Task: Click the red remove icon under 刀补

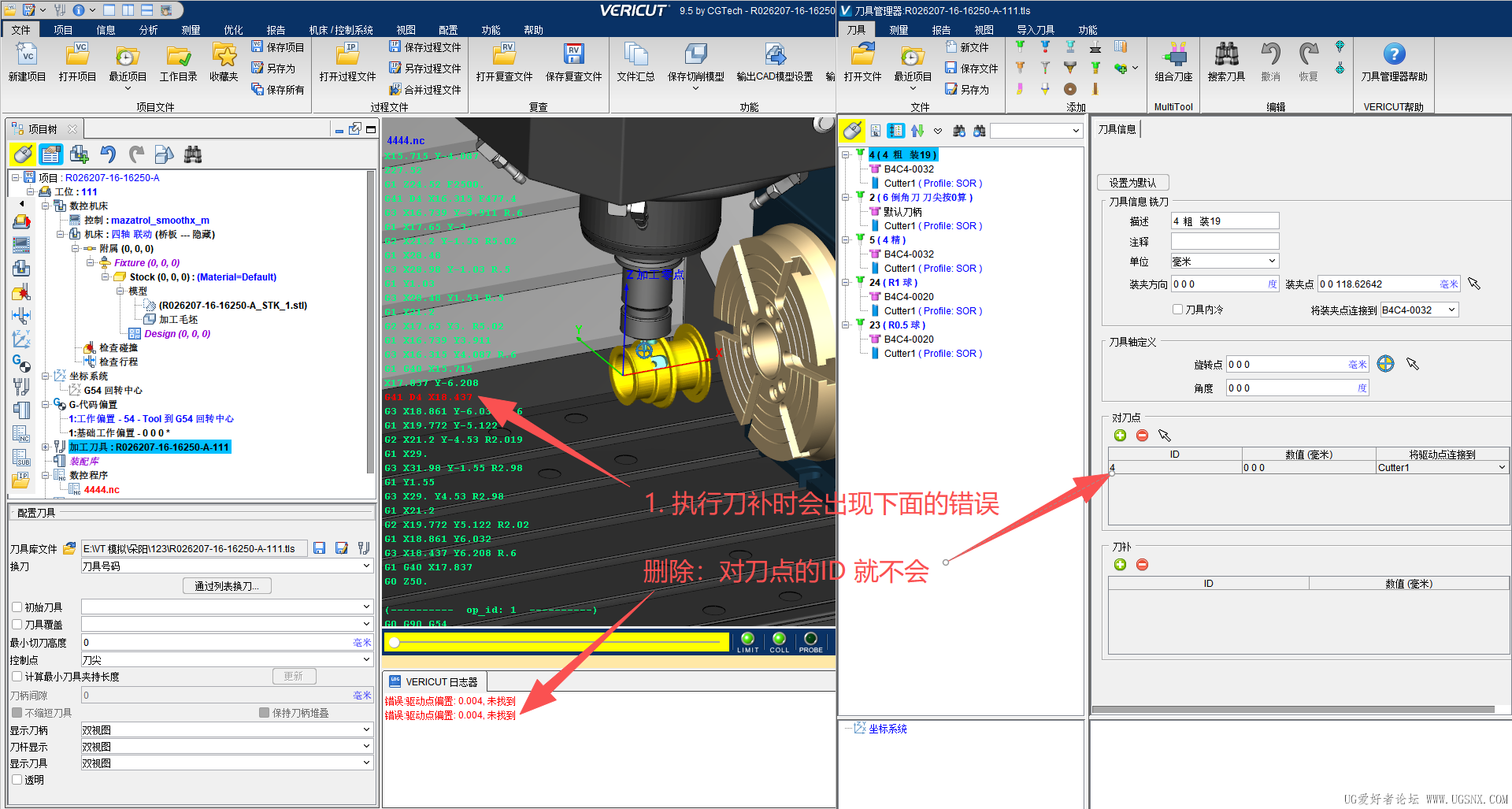Action: [1142, 565]
